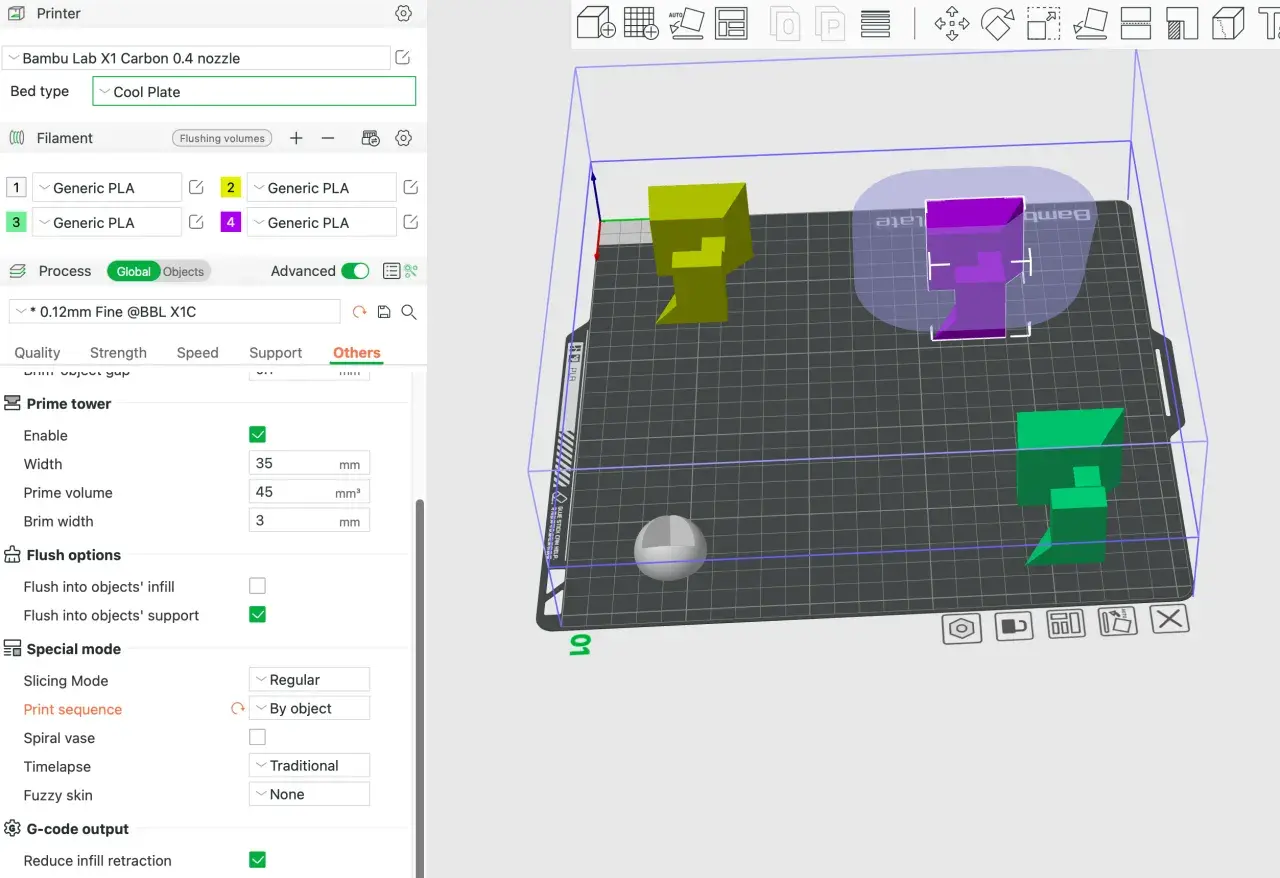The image size is (1280, 878).
Task: Arrange all objects using top toolbar icon
Action: tap(732, 23)
